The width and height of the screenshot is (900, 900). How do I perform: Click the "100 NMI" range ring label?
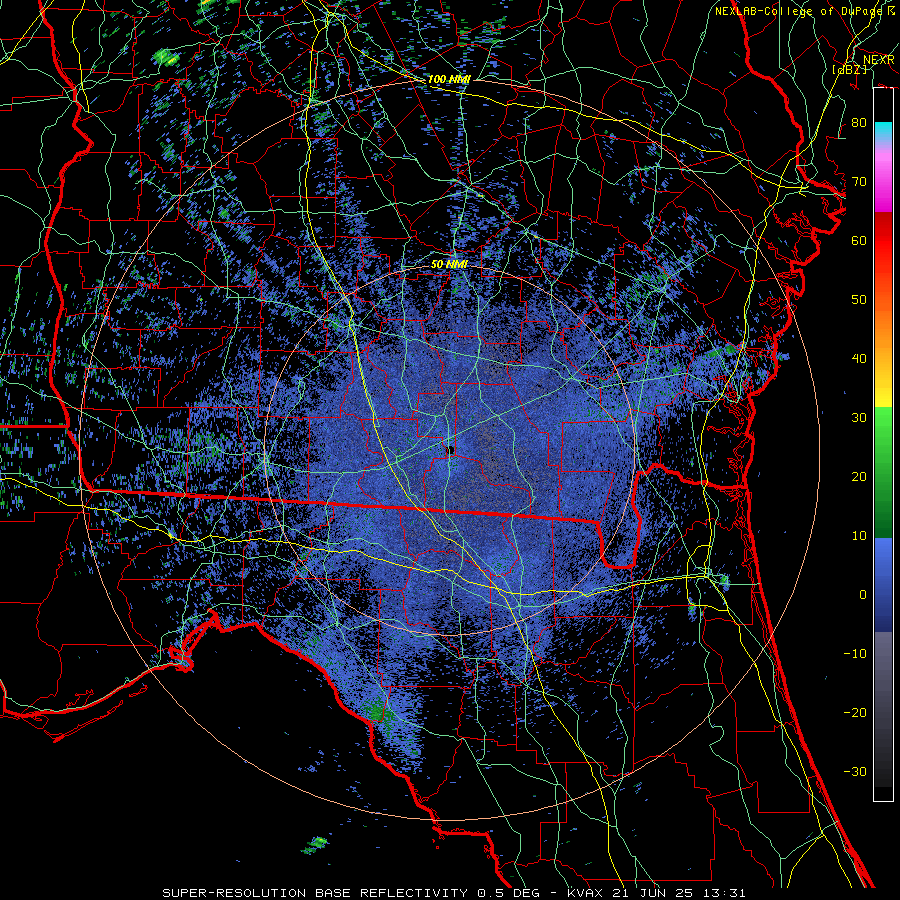point(449,79)
